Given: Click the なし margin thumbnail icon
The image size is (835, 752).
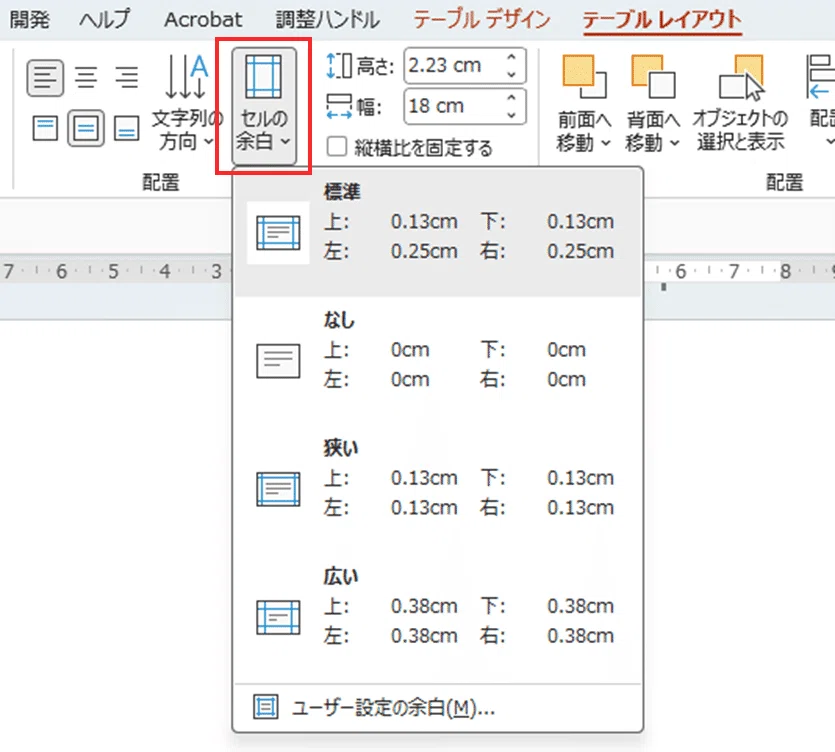Looking at the screenshot, I should [278, 361].
